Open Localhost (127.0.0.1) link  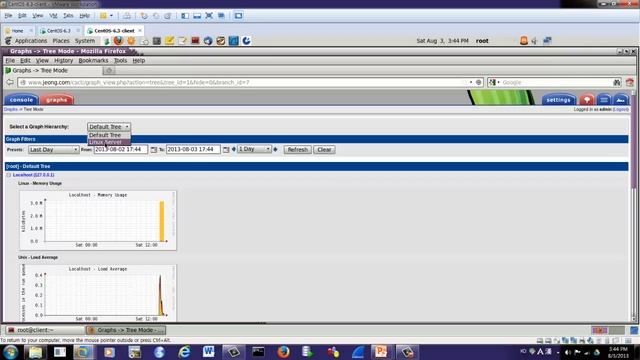coord(33,175)
